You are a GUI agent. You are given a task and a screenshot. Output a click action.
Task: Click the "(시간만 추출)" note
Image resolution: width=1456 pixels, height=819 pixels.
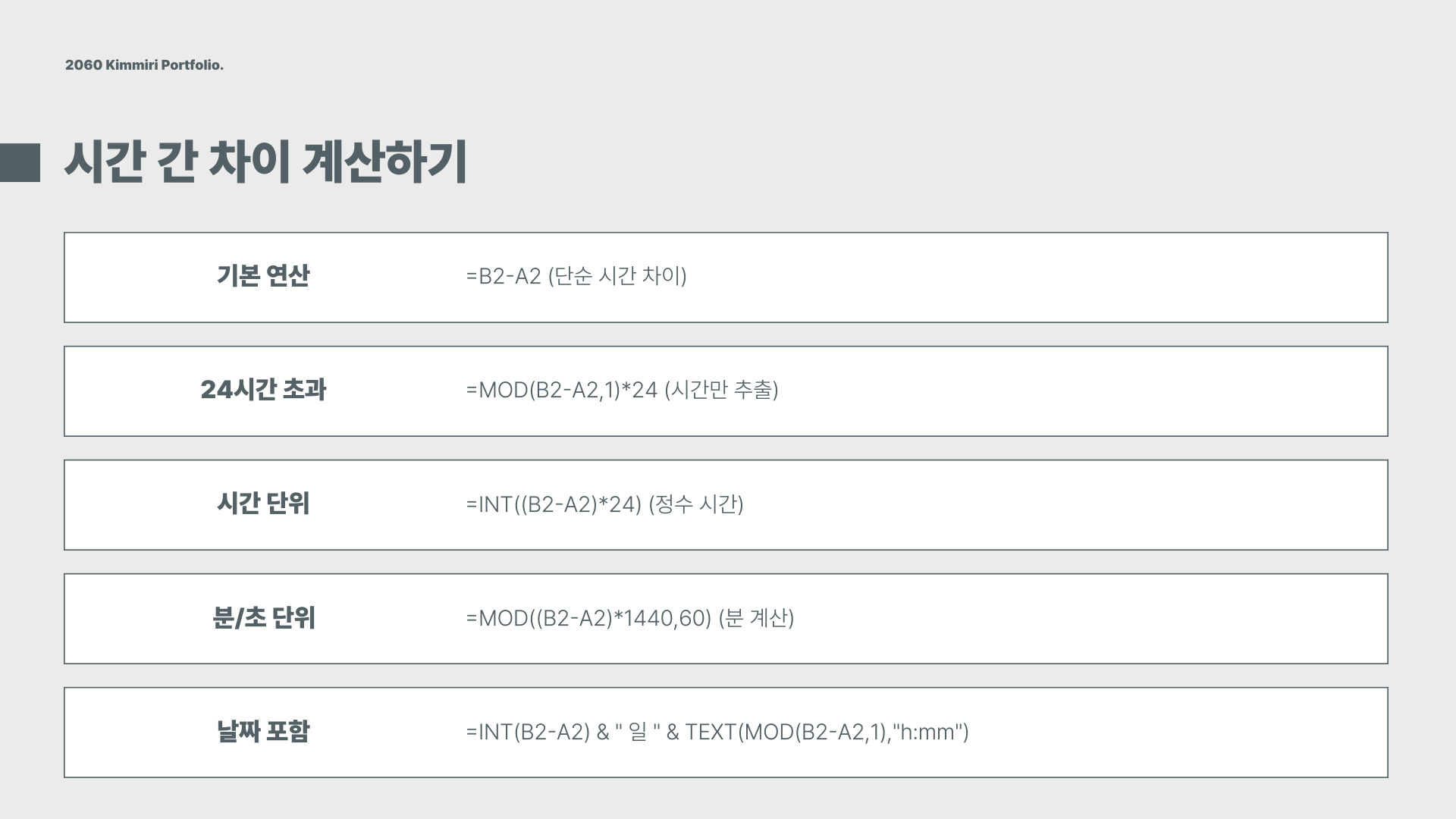click(721, 390)
